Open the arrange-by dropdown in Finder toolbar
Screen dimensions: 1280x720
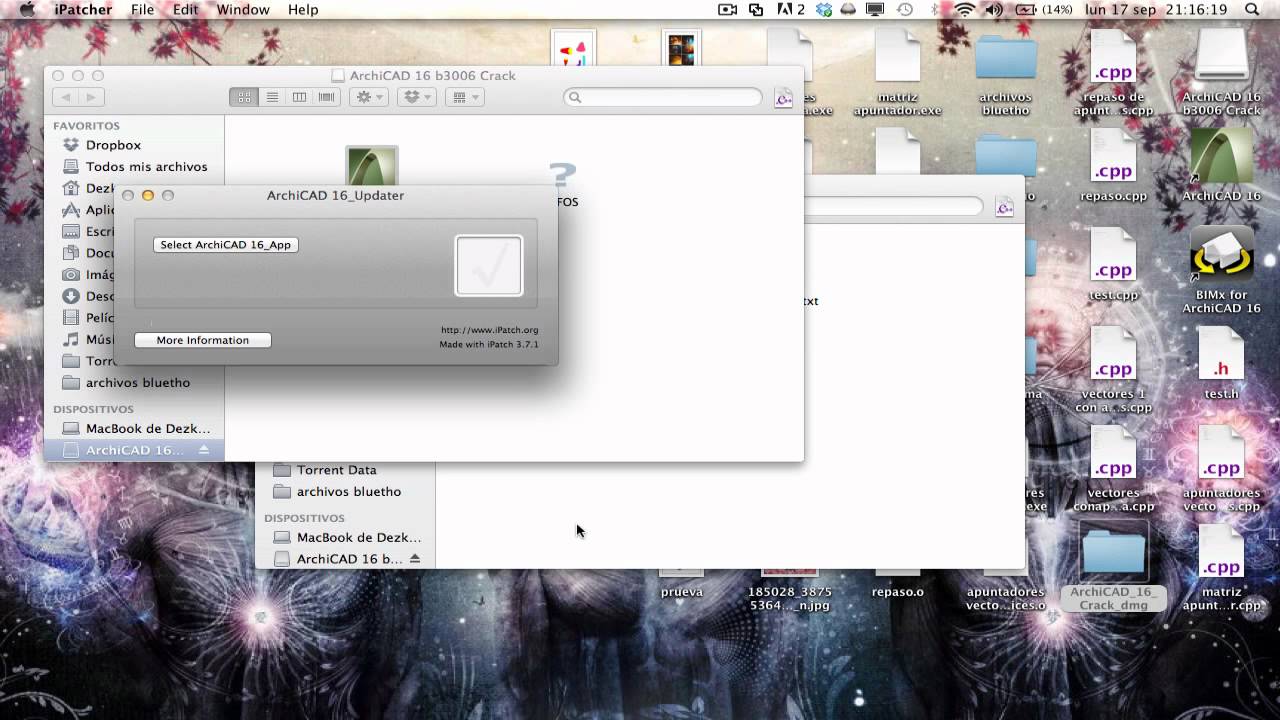tap(464, 97)
